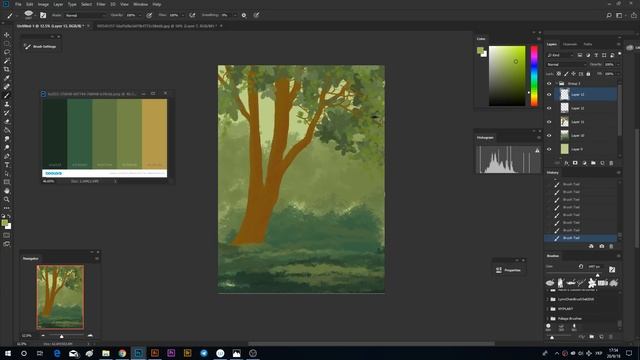Open smoothing options gear
The width and height of the screenshot is (640, 360).
point(244,15)
